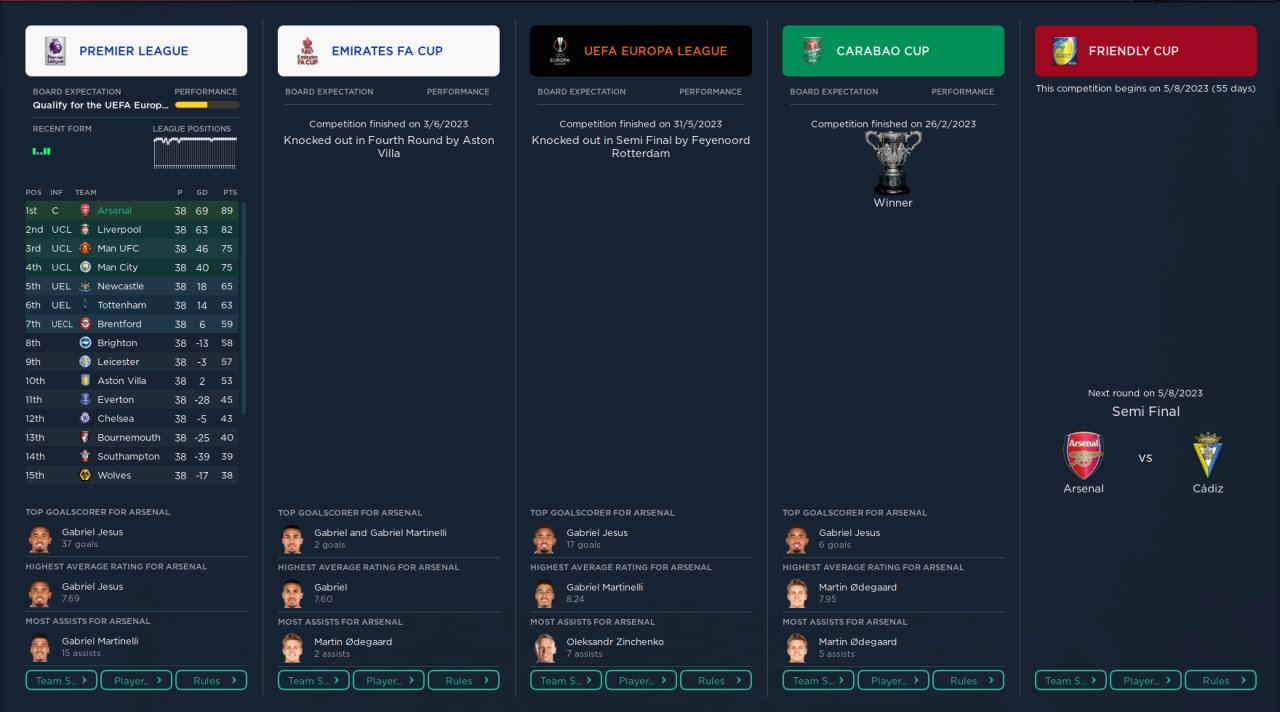Image resolution: width=1280 pixels, height=712 pixels.
Task: Click 'Semi Final' text in Friendly Cup
Action: [x=1146, y=411]
